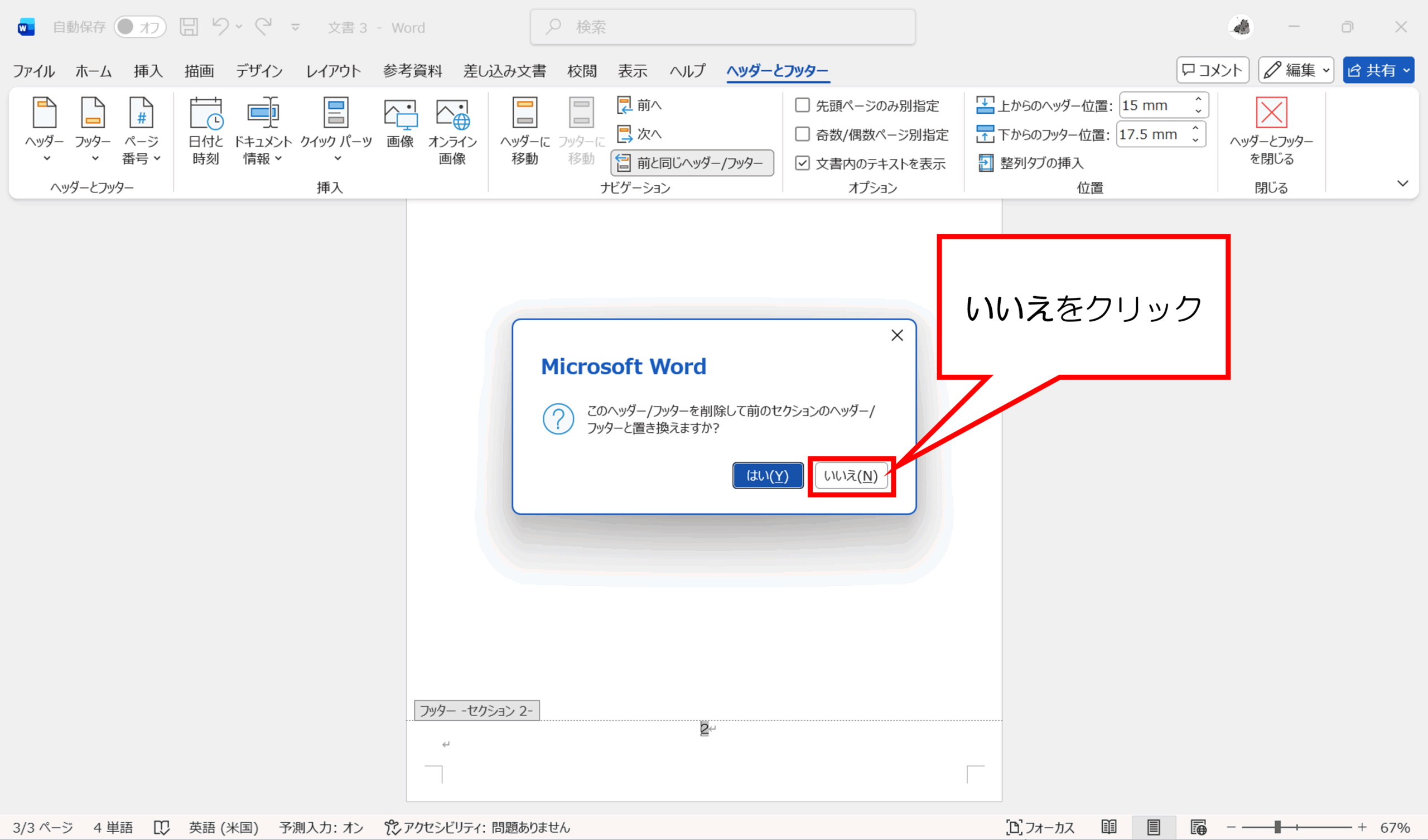Check Different Odd & Even Pages (奇数/偶数ページ別指定)
Screen dimensions: 1428x840
pyautogui.click(x=802, y=134)
